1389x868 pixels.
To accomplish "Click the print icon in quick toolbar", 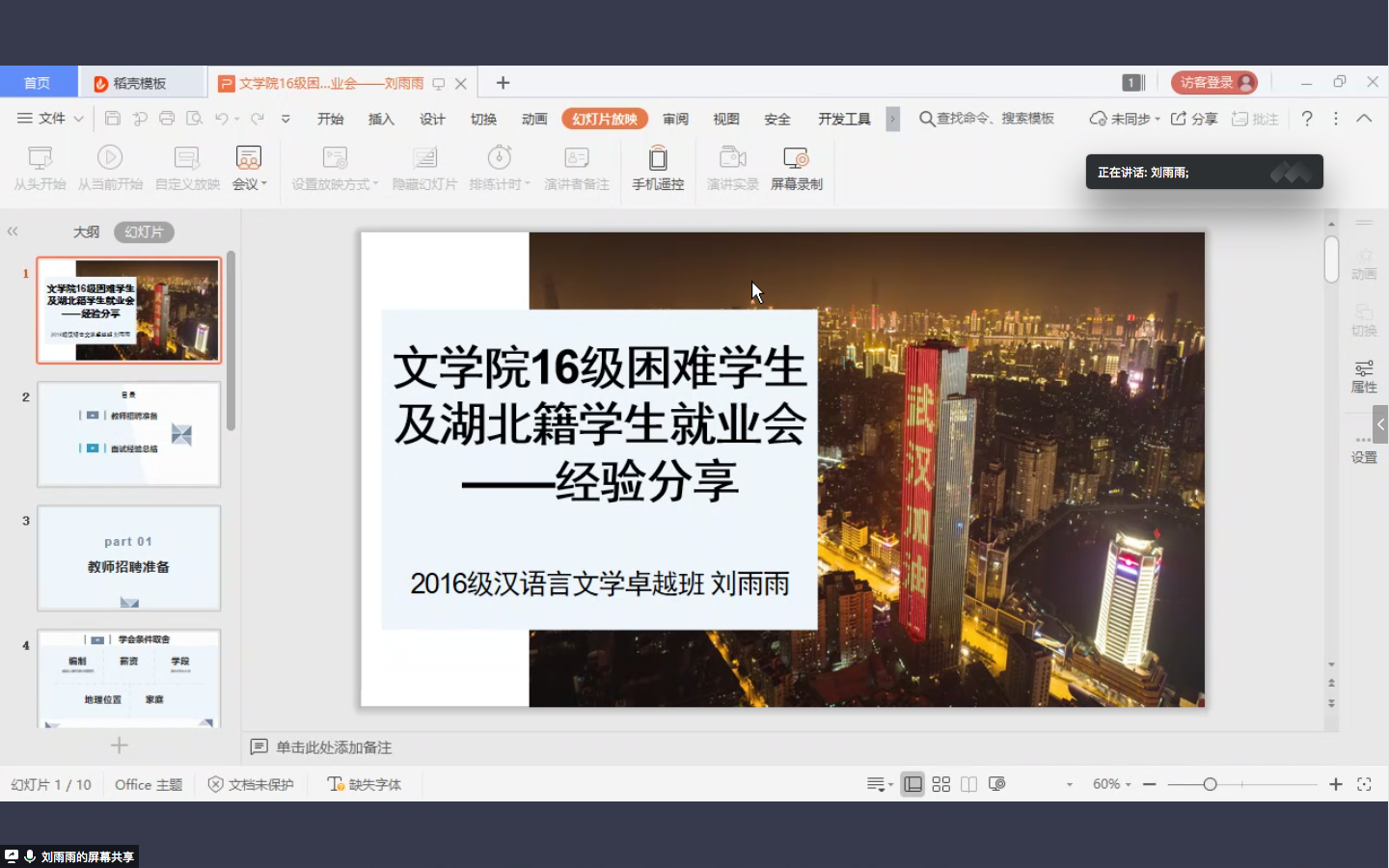I will click(167, 119).
